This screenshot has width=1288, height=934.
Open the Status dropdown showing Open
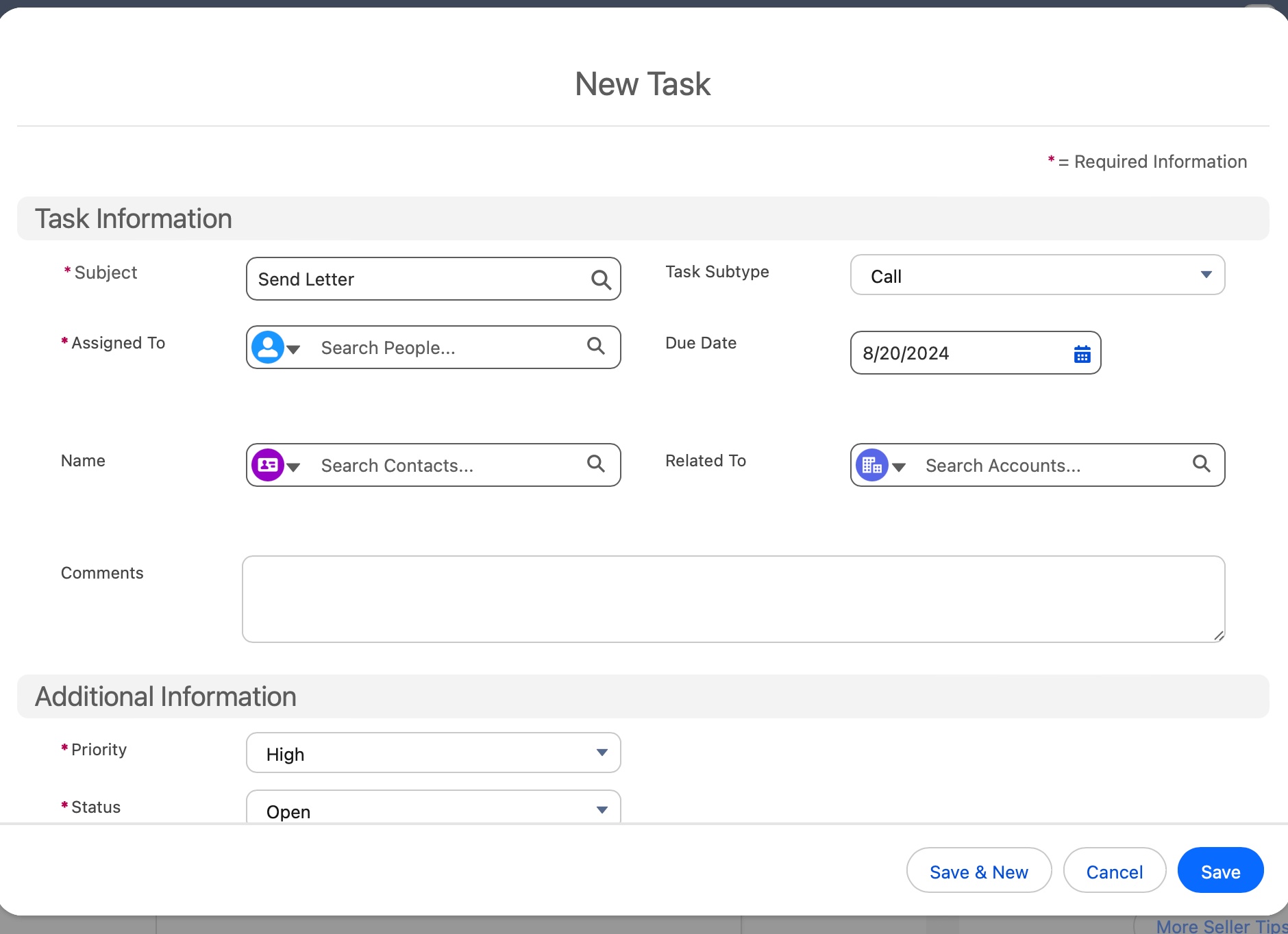433,807
